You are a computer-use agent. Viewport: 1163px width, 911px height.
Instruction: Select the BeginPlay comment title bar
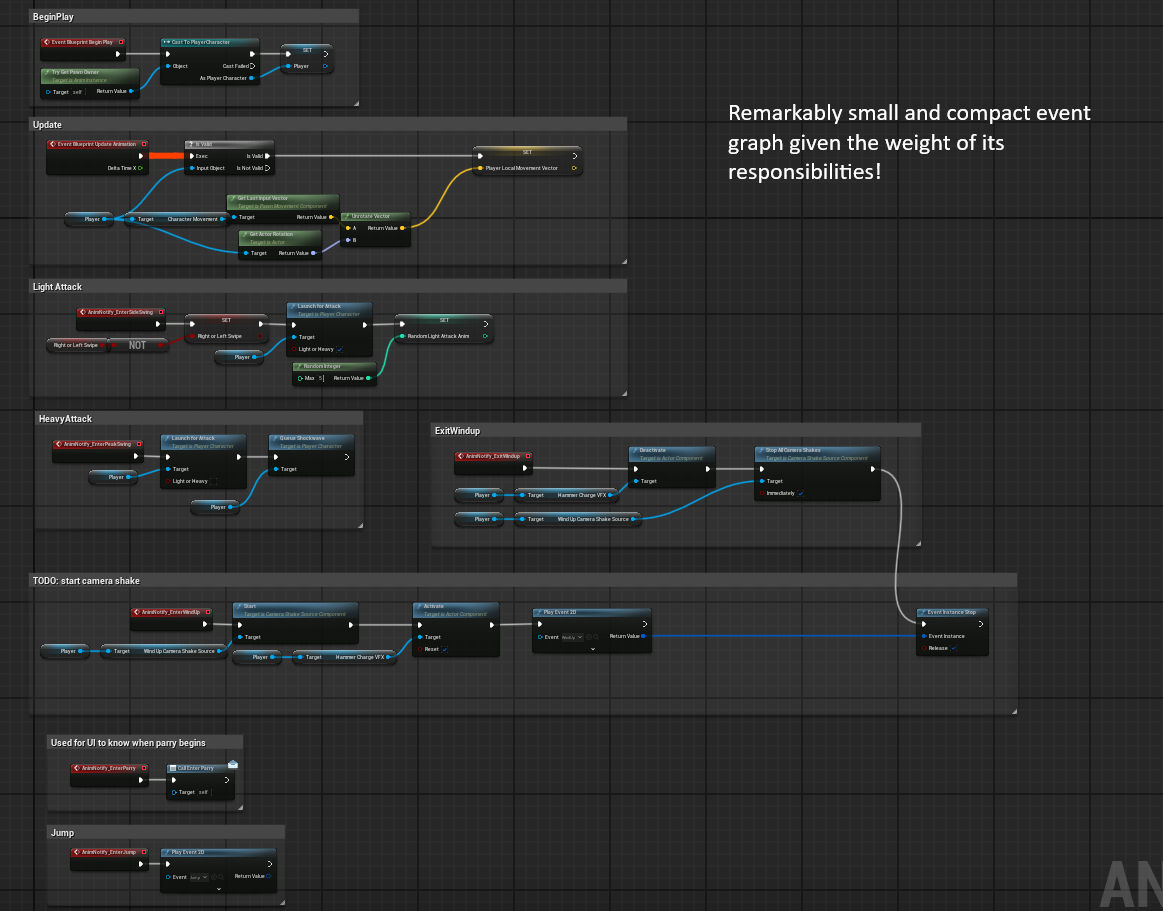[194, 16]
